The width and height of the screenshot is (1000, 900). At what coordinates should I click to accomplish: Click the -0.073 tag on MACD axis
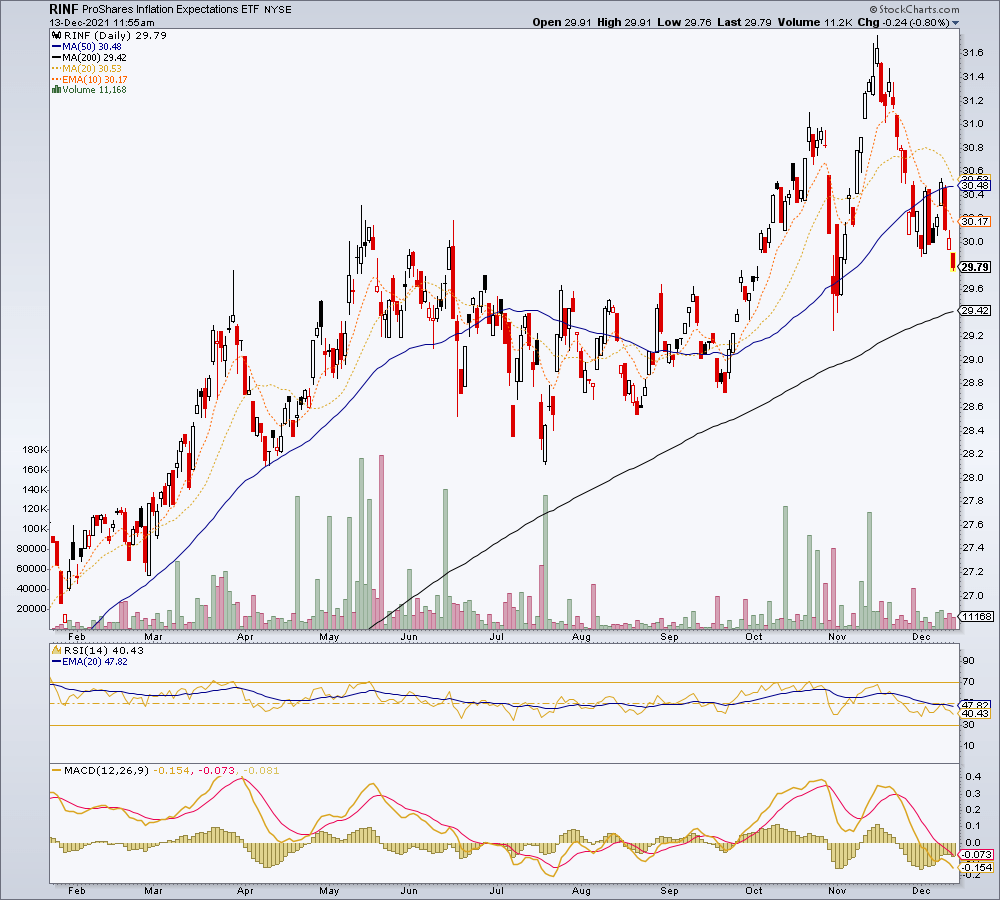978,855
